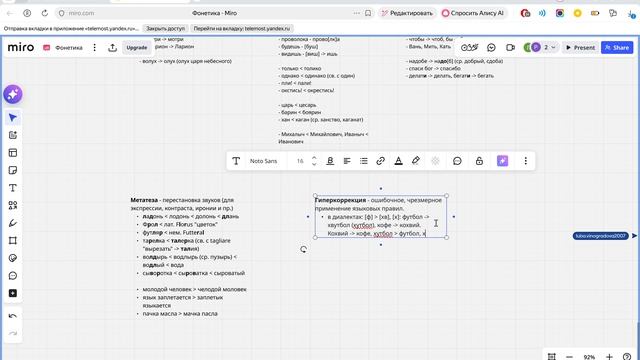Open the AI create tool with plus
The height and width of the screenshot is (360, 640).
pyautogui.click(x=13, y=135)
